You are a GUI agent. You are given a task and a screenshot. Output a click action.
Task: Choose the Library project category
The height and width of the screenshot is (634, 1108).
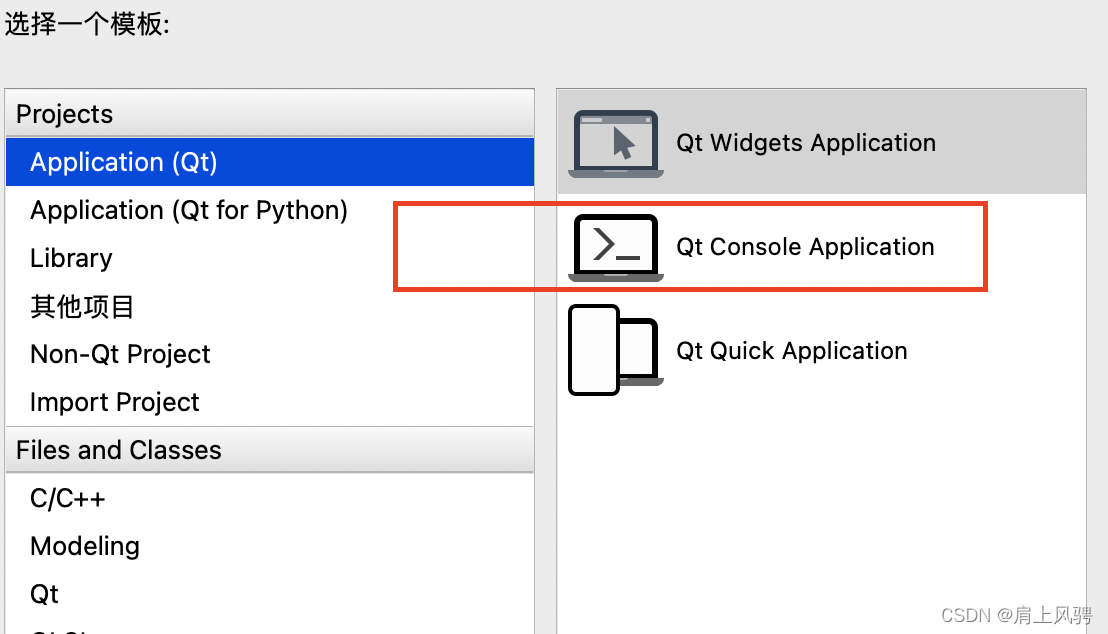point(270,258)
